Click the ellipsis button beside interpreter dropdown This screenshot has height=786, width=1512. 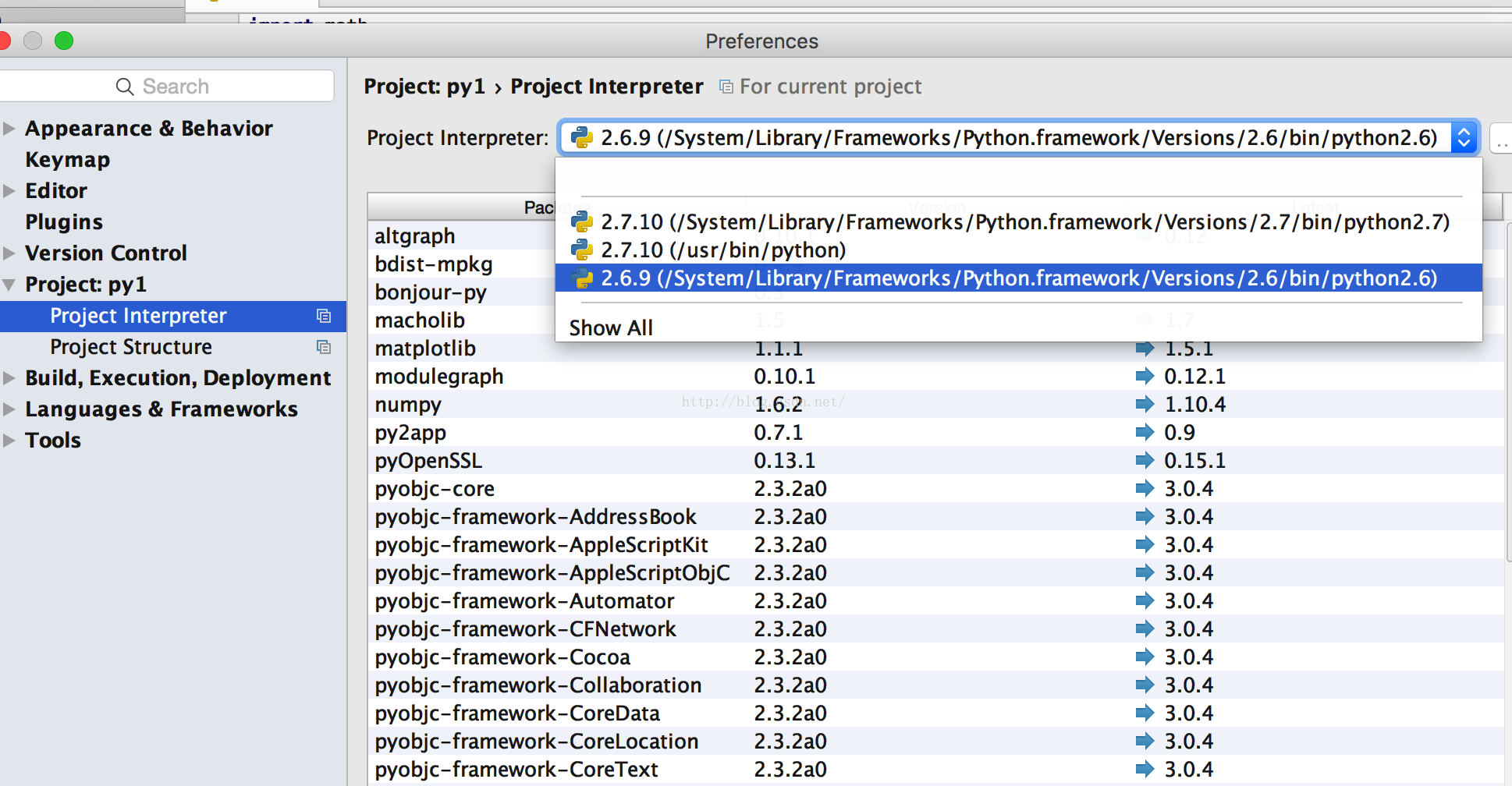point(1501,138)
